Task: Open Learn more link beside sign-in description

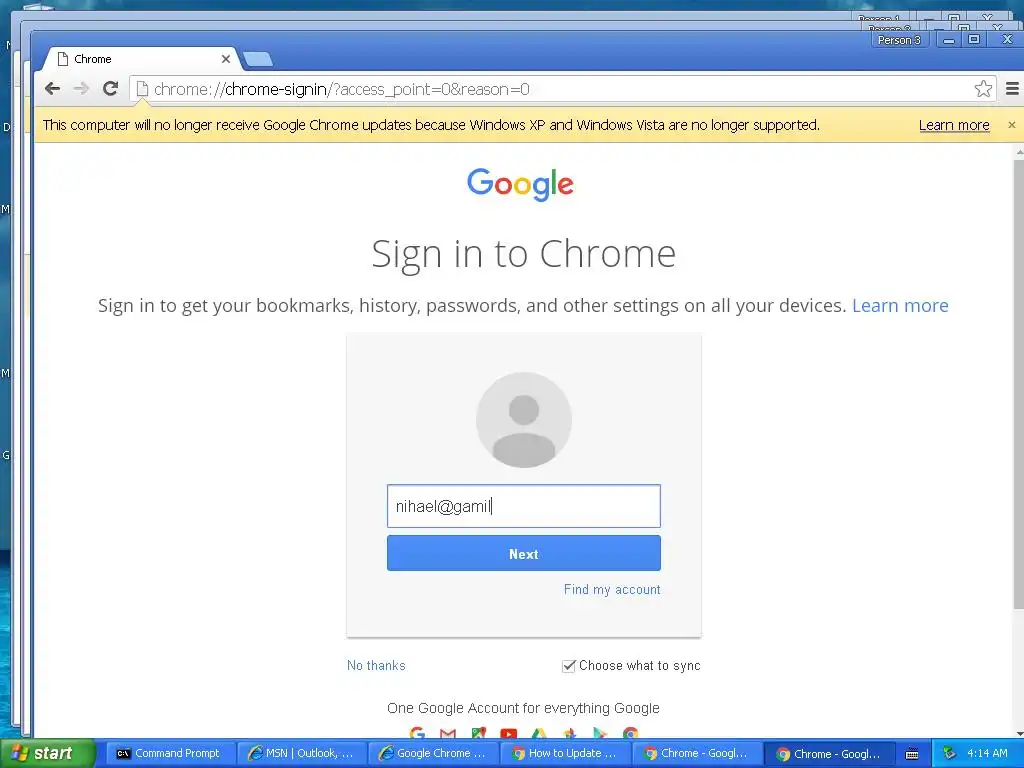Action: point(900,306)
